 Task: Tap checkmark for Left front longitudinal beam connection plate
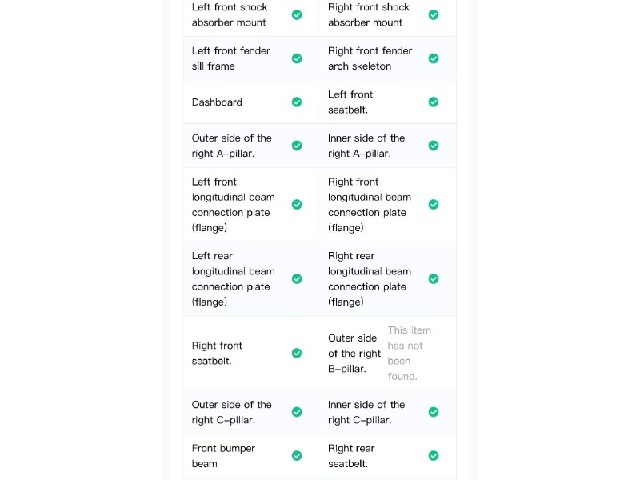pos(297,204)
